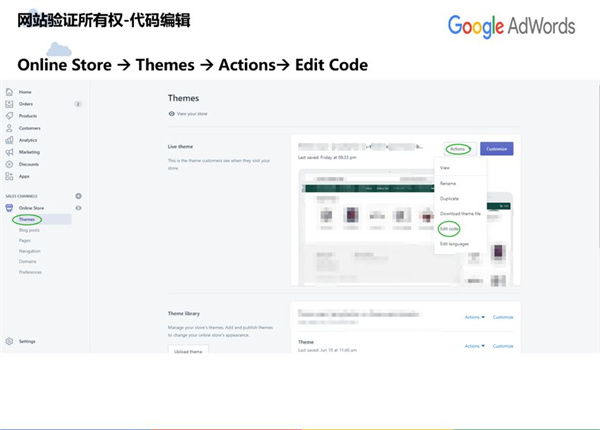600x430 pixels.
Task: Open the live theme Actions dropdown
Action: (457, 149)
